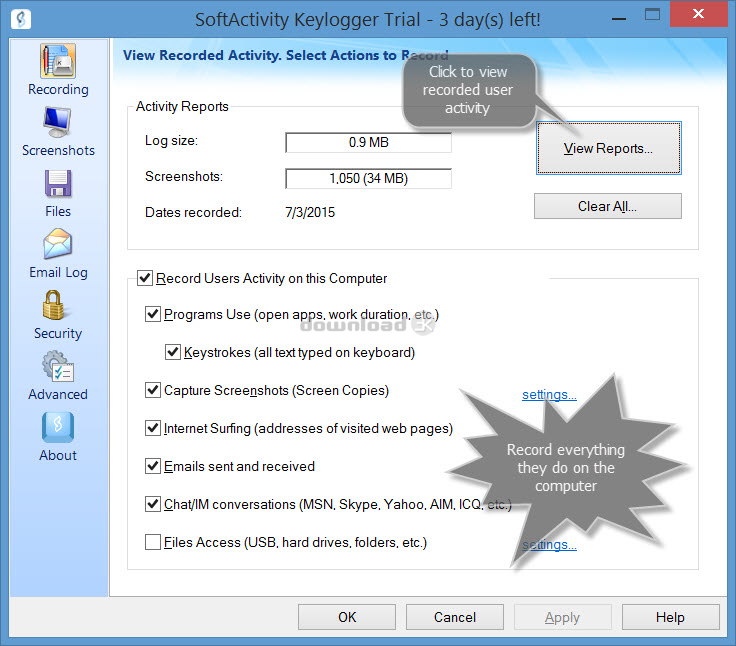This screenshot has width=736, height=646.
Task: Click the Log size field
Action: pos(368,143)
